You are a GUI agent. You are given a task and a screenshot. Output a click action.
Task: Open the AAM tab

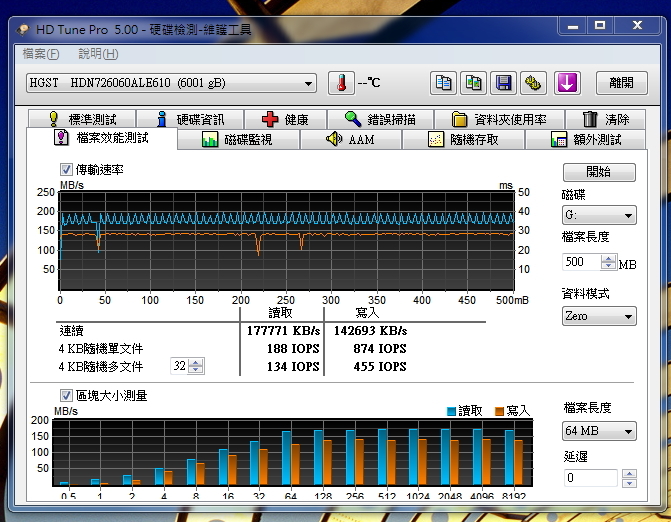(x=350, y=140)
